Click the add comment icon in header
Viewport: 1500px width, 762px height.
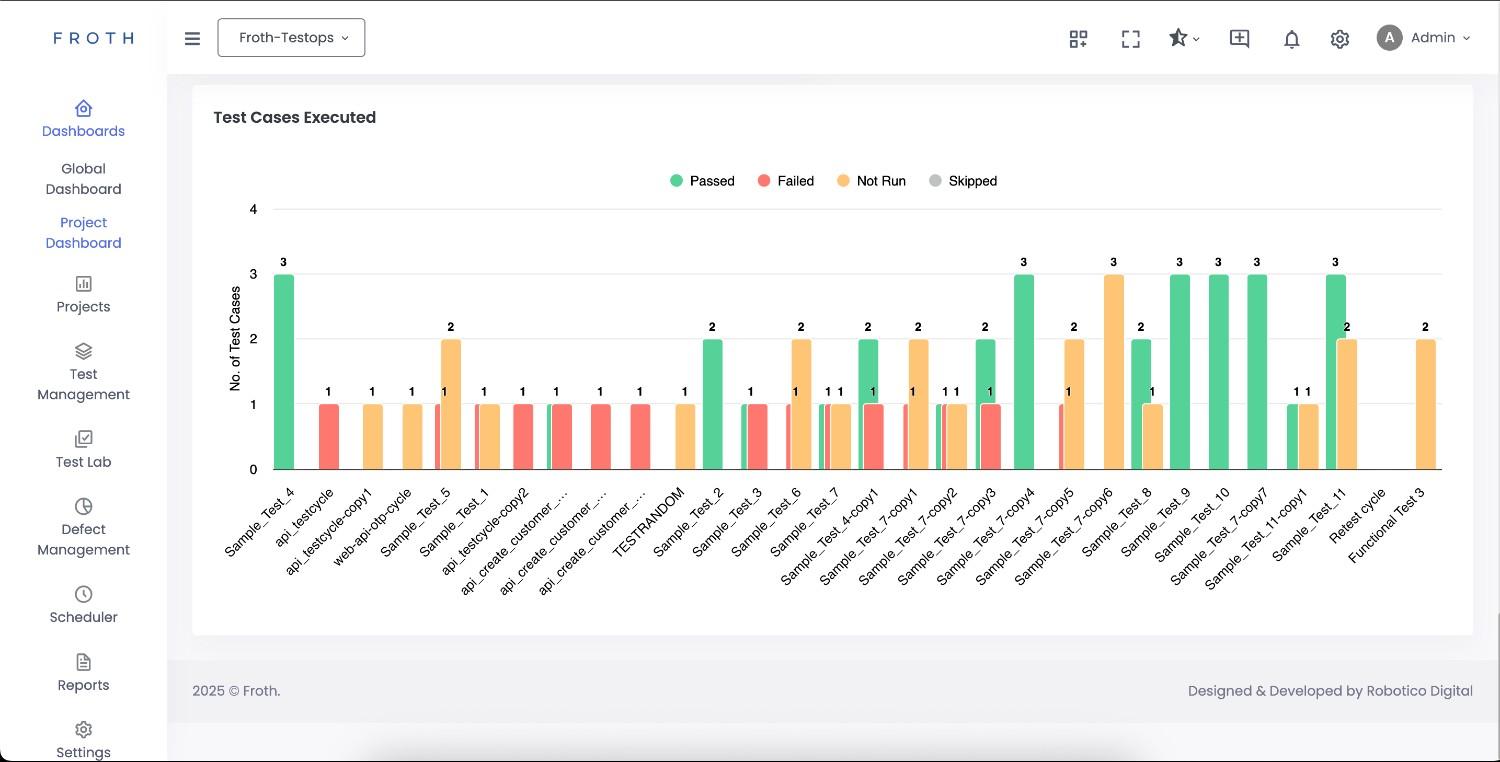click(x=1239, y=38)
